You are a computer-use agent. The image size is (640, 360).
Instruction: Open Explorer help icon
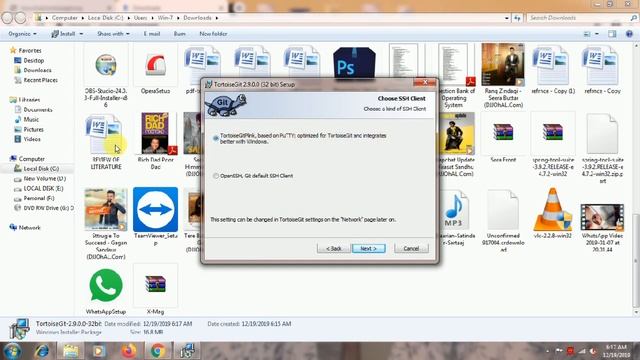pyautogui.click(x=629, y=34)
